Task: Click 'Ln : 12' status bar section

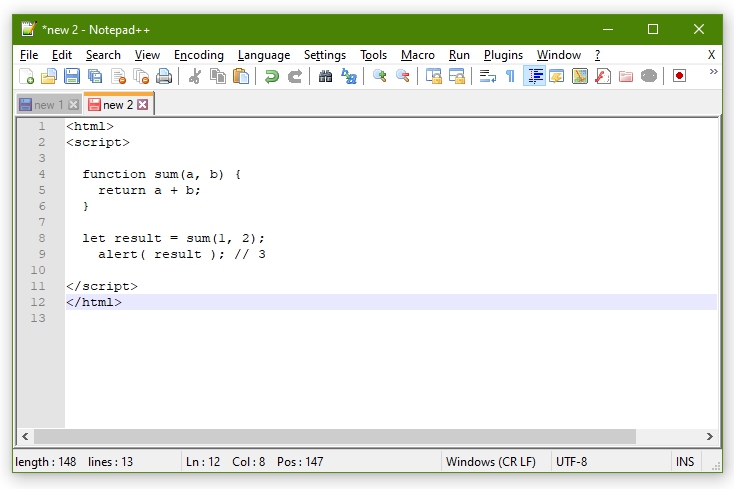Action: 203,462
